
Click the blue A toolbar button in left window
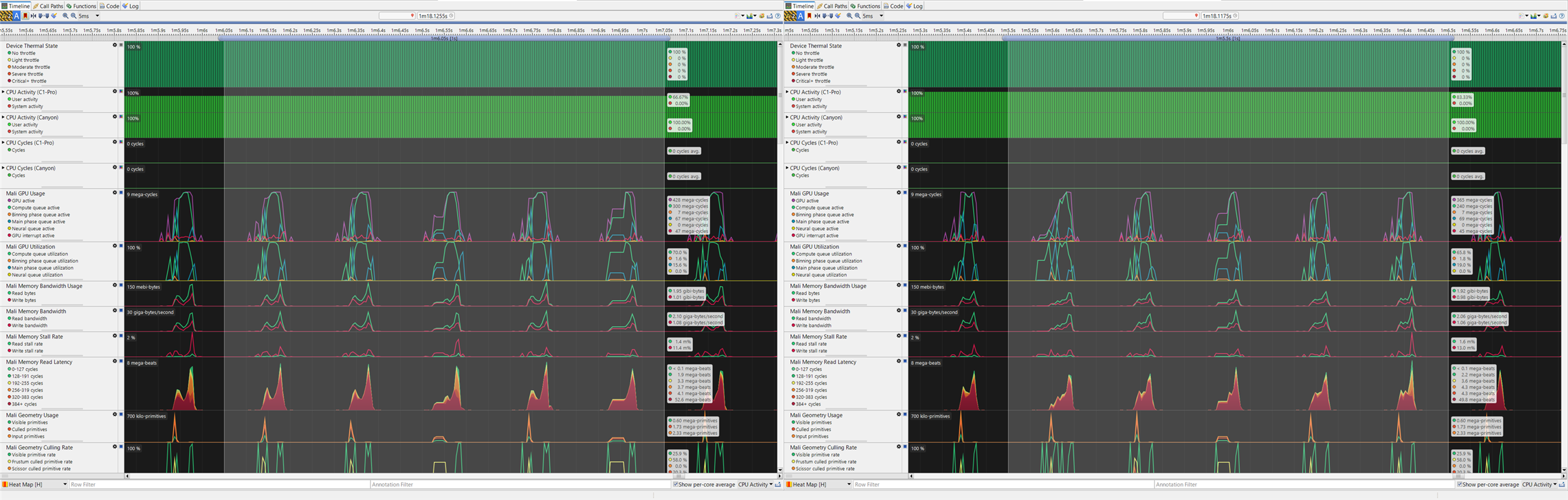(x=17, y=16)
